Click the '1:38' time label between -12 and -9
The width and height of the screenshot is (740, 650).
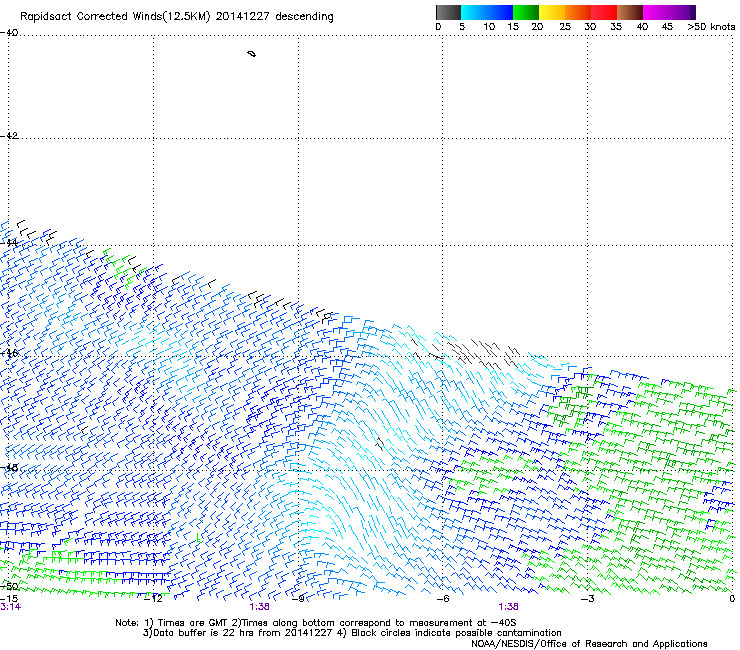point(260,607)
